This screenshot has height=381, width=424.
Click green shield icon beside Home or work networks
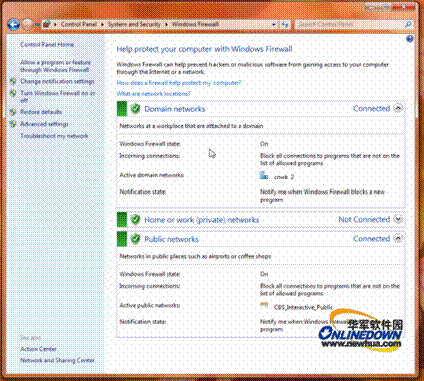click(135, 220)
